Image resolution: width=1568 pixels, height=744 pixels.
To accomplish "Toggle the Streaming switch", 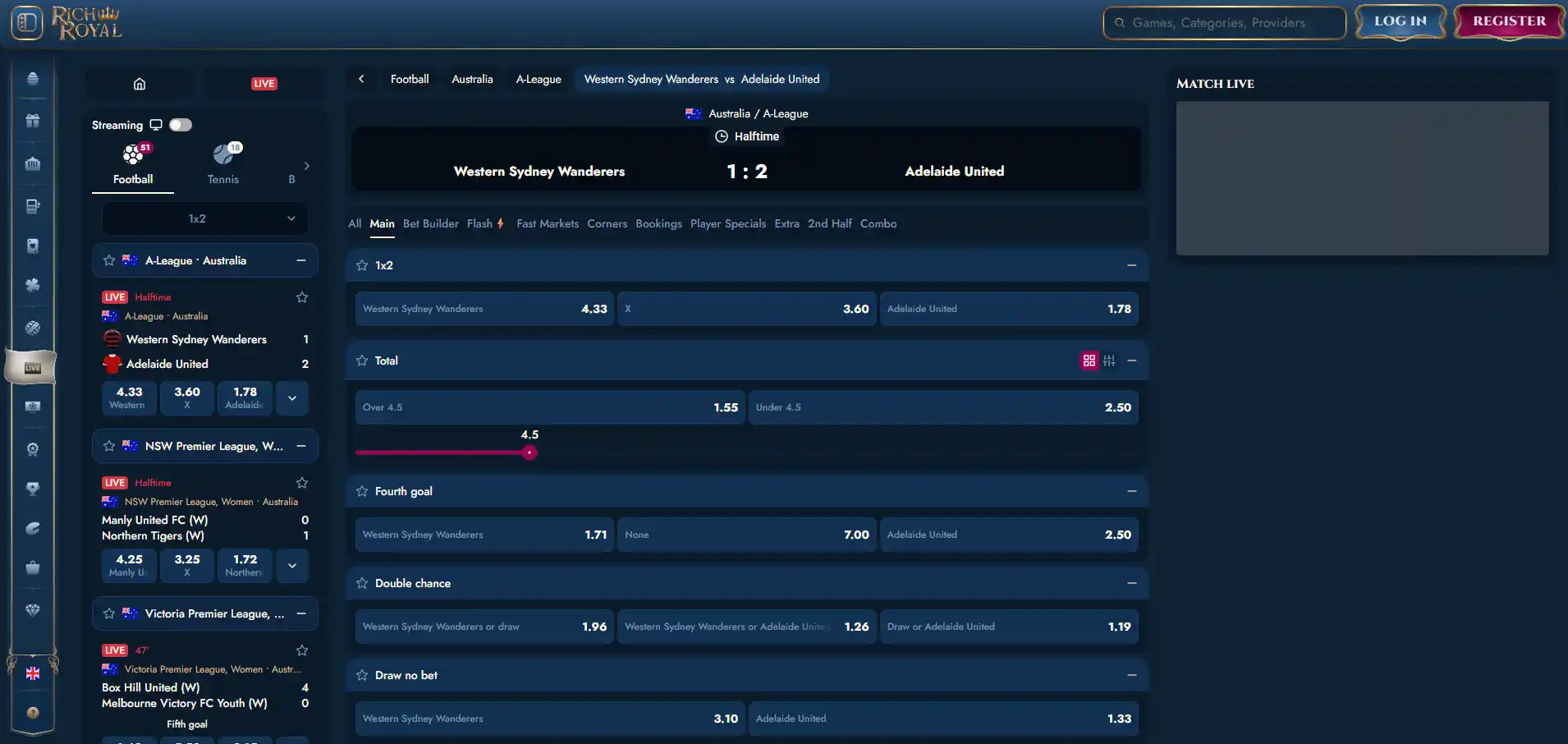I will [x=181, y=125].
